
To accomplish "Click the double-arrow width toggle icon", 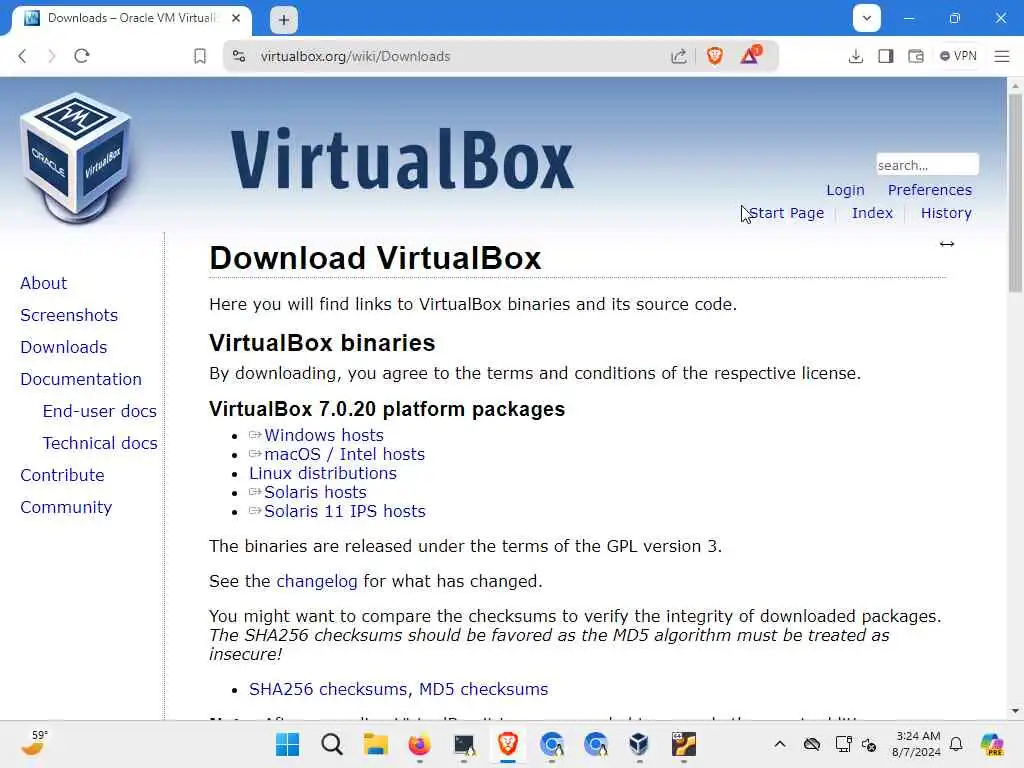I will click(x=946, y=244).
